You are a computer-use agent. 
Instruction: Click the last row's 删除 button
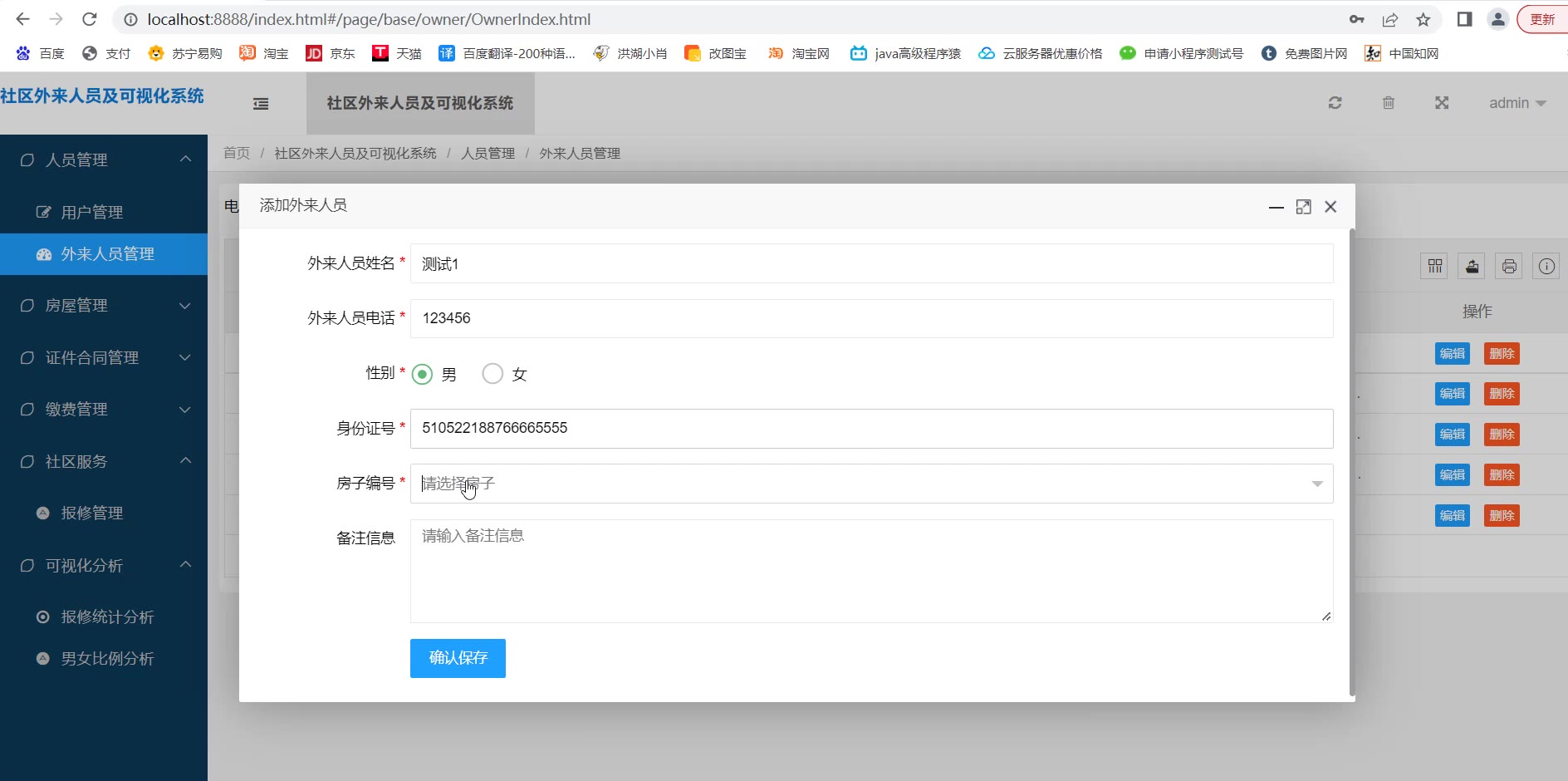(x=1502, y=515)
